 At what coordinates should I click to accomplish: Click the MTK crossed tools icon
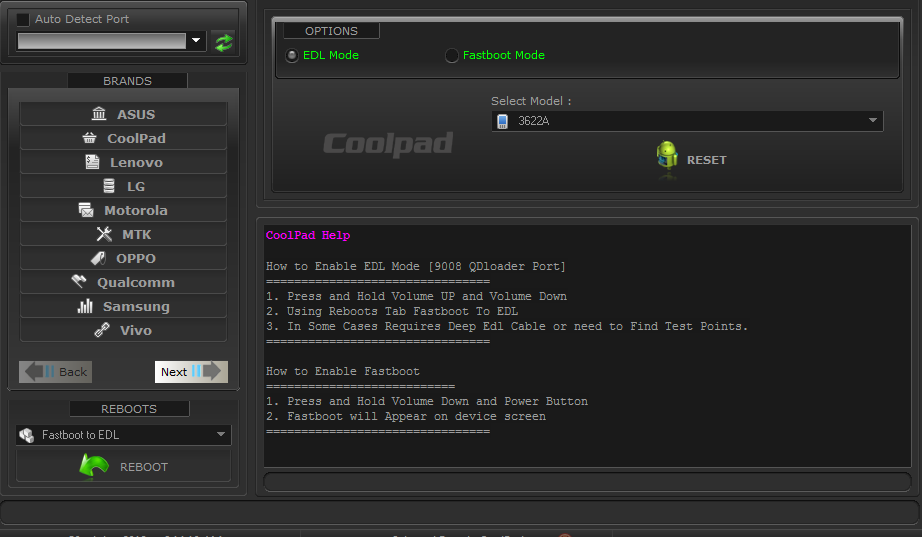pos(104,234)
